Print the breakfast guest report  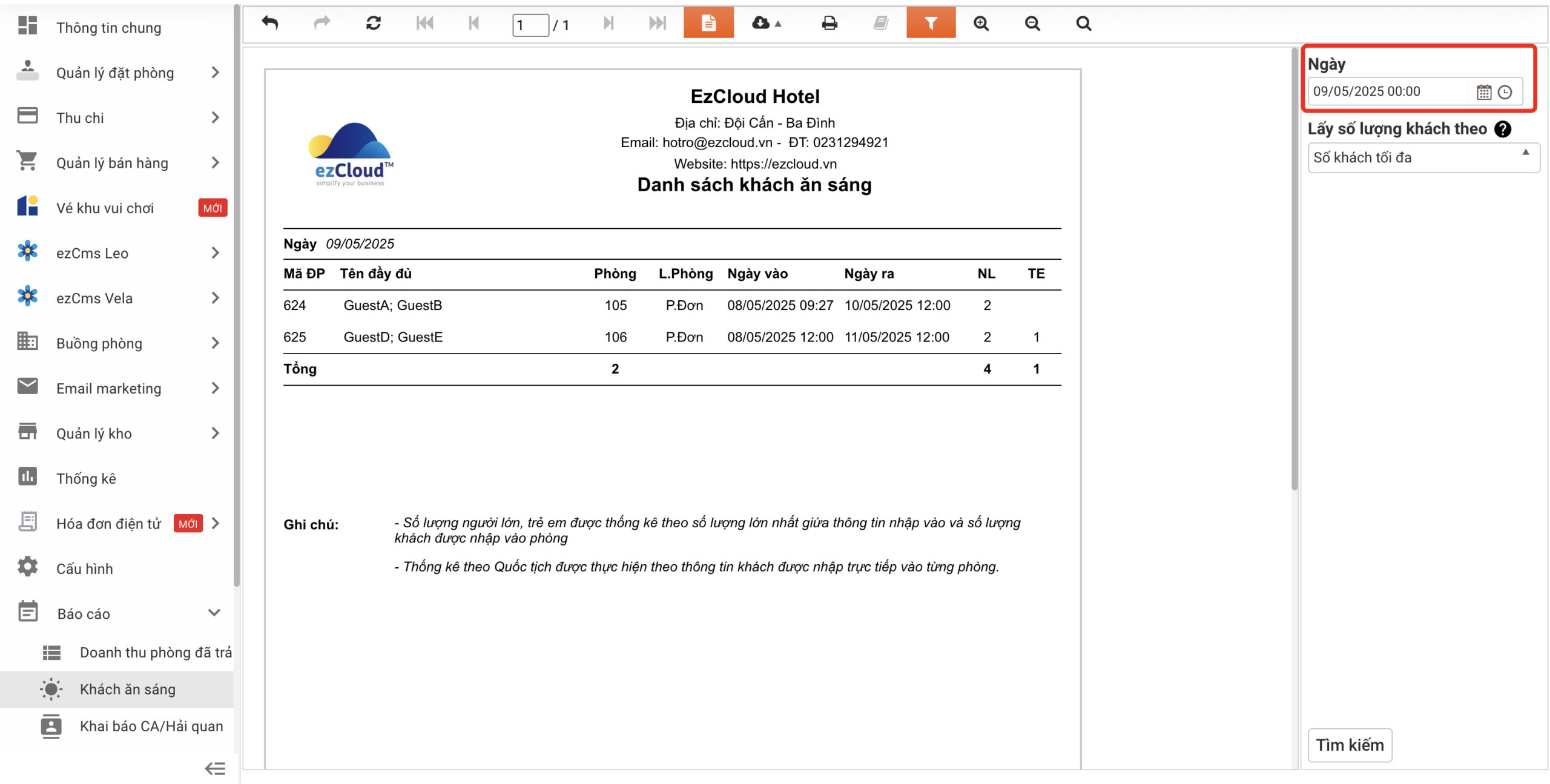coord(829,23)
